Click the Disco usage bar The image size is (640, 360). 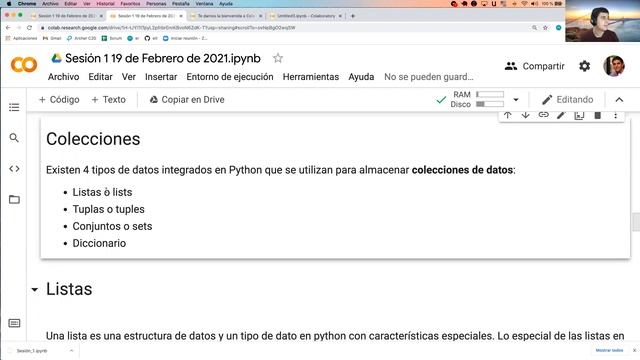tap(490, 104)
